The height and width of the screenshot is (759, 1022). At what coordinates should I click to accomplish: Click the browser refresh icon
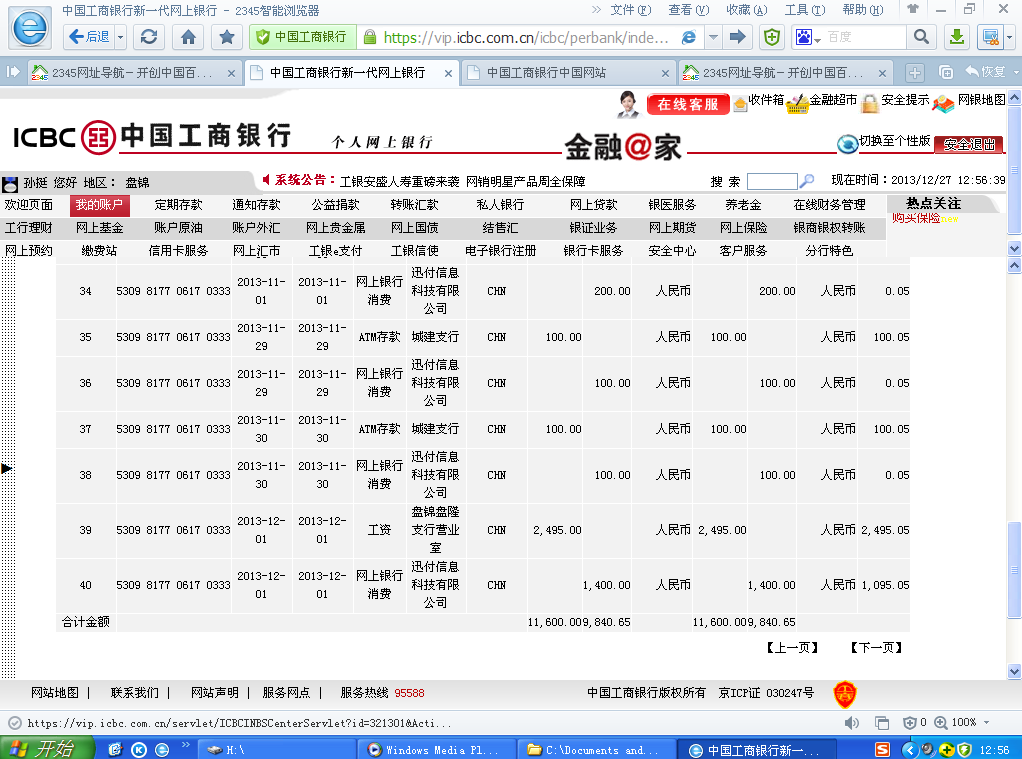pos(149,37)
